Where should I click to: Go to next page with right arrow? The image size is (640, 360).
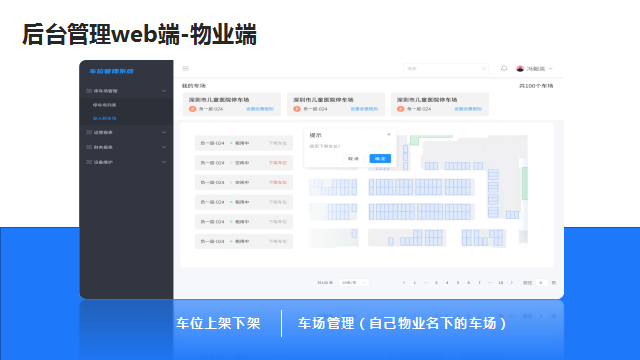click(511, 282)
